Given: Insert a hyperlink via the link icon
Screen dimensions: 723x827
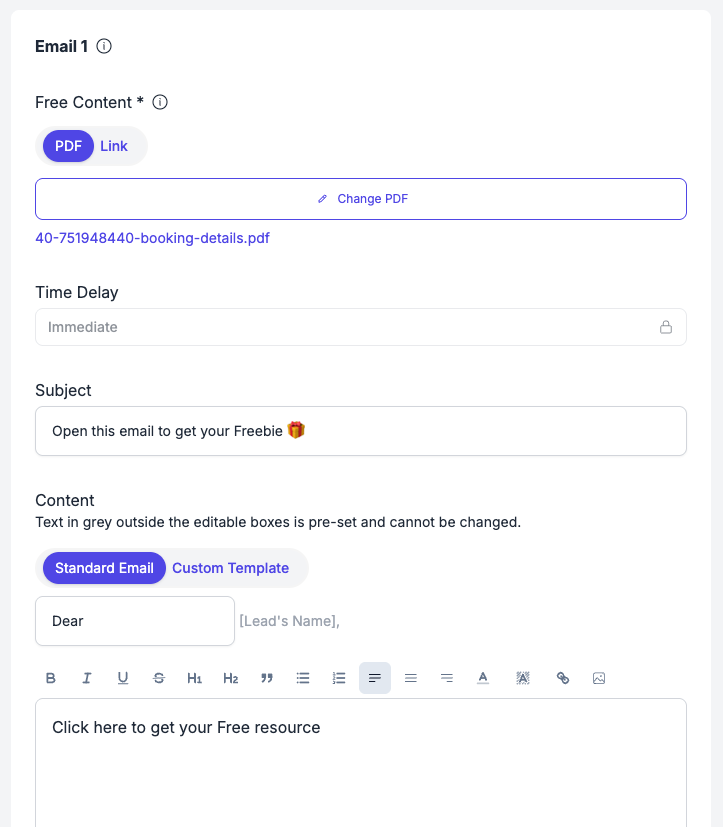Looking at the screenshot, I should point(563,678).
